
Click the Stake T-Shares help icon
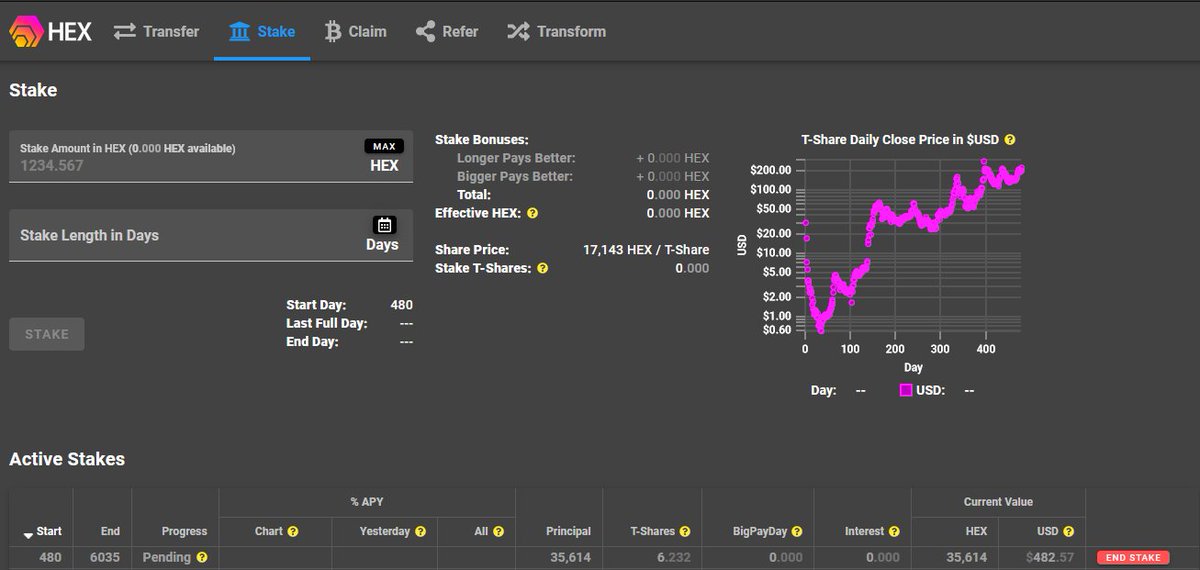click(x=542, y=268)
